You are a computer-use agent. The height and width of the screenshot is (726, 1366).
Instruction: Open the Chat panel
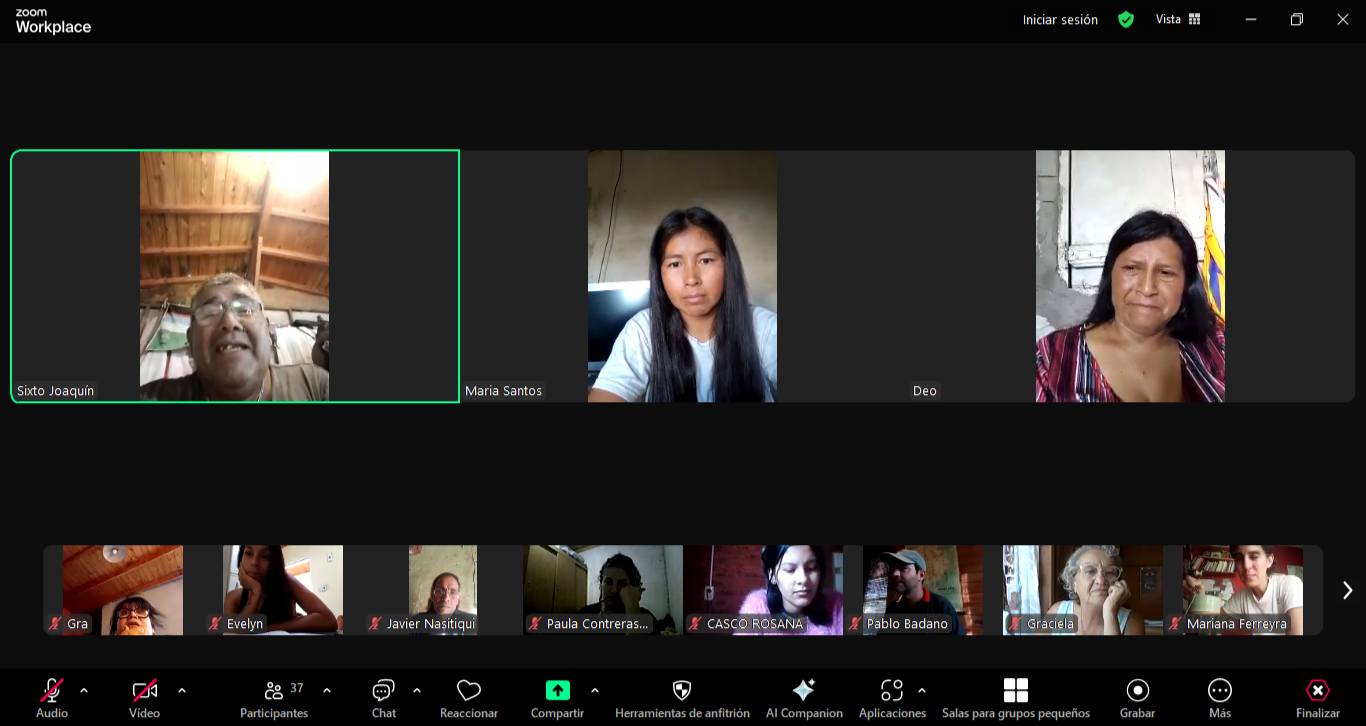click(x=383, y=692)
